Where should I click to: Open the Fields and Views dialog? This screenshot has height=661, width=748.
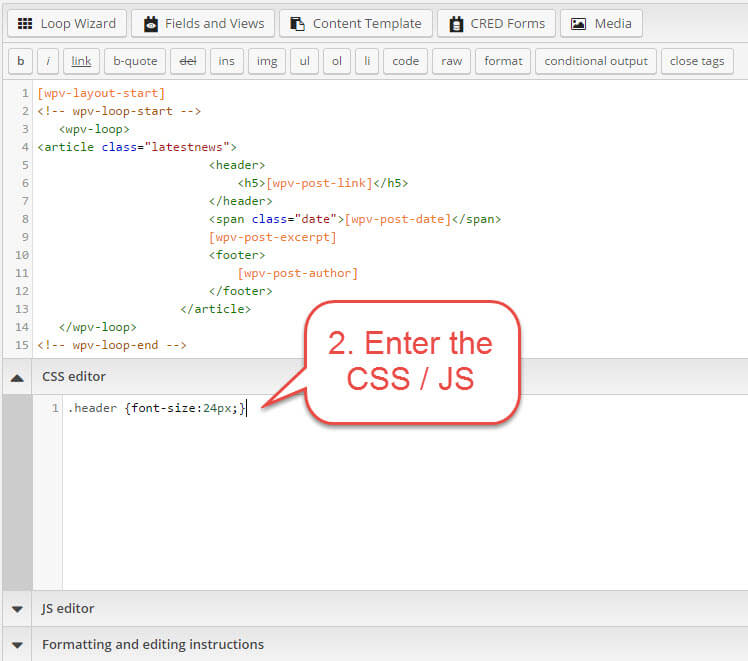(x=203, y=23)
